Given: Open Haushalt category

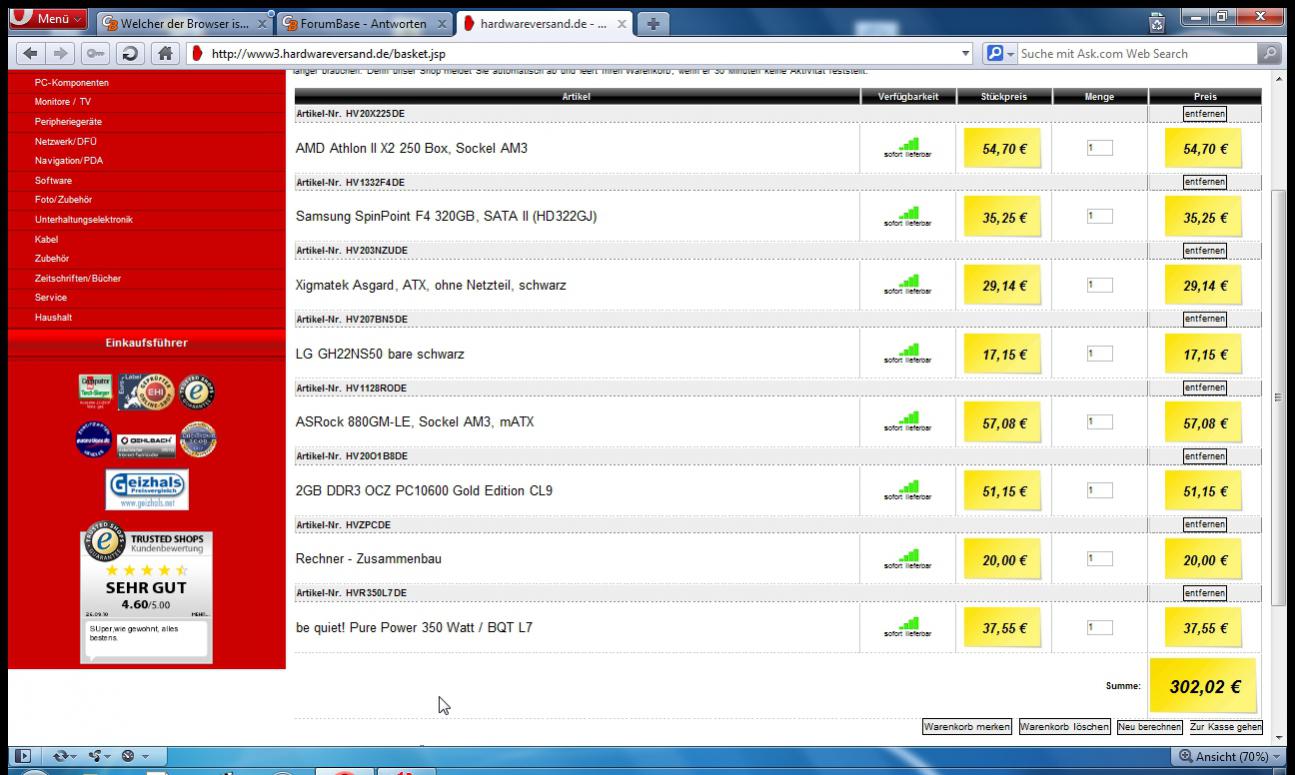Looking at the screenshot, I should tap(53, 318).
